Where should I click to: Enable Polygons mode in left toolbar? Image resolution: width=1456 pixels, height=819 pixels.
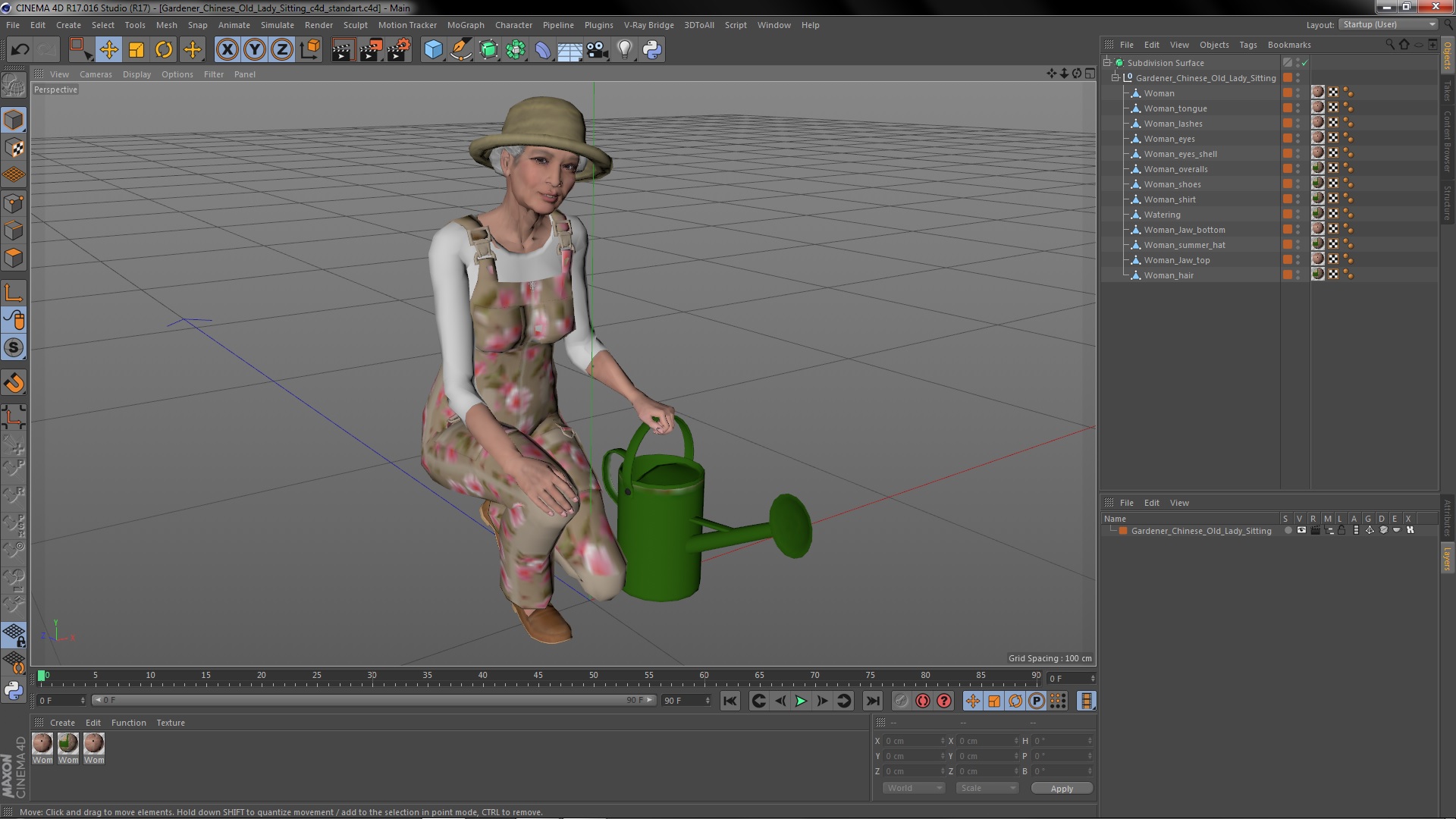[14, 258]
